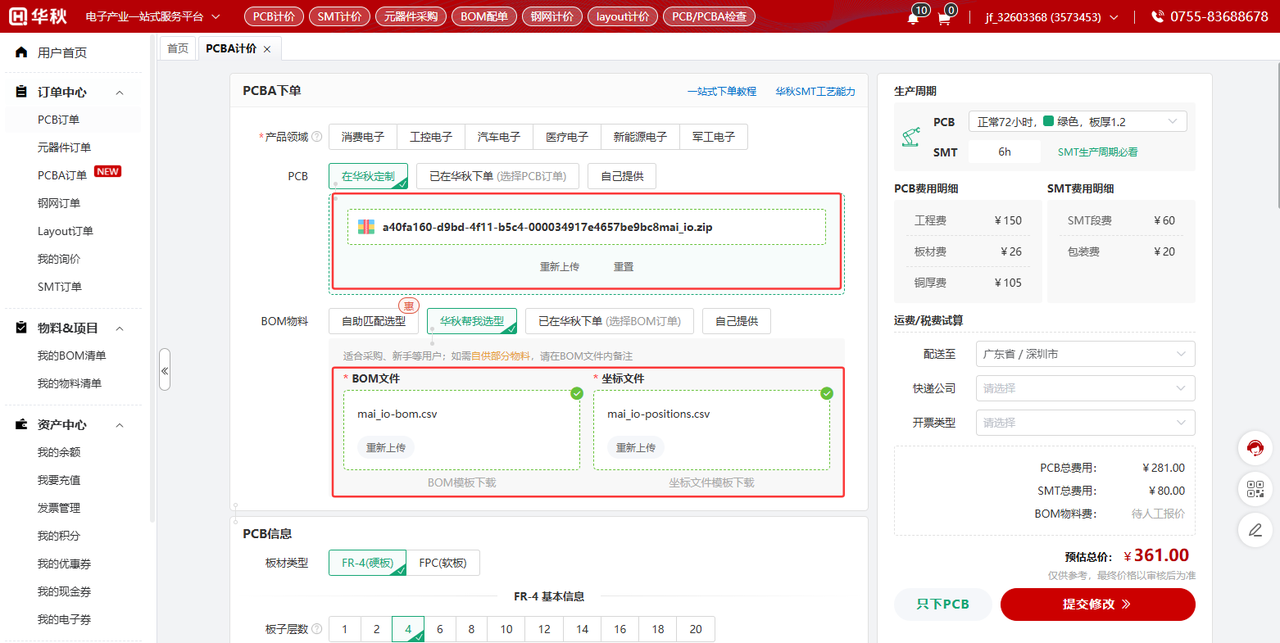The width and height of the screenshot is (1280, 643).
Task: Close the PCBA计价 tab
Action: (x=267, y=49)
